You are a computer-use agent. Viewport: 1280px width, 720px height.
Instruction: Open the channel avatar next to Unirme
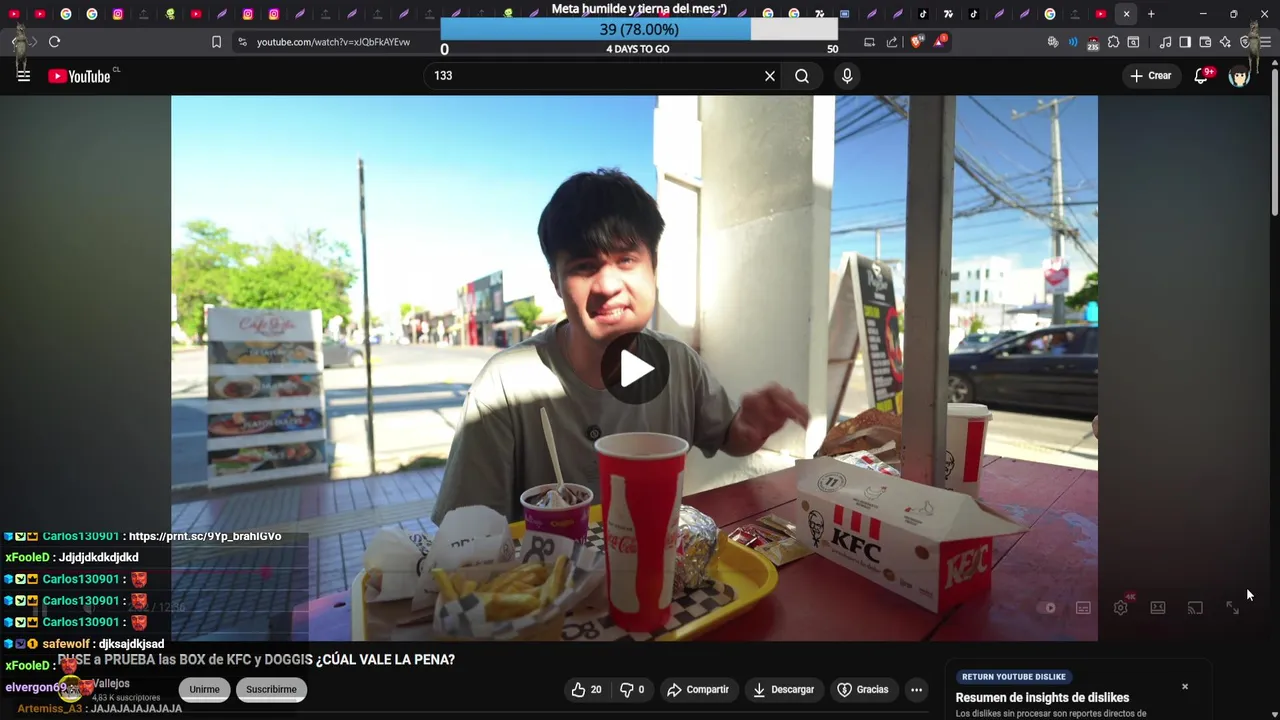click(x=72, y=689)
